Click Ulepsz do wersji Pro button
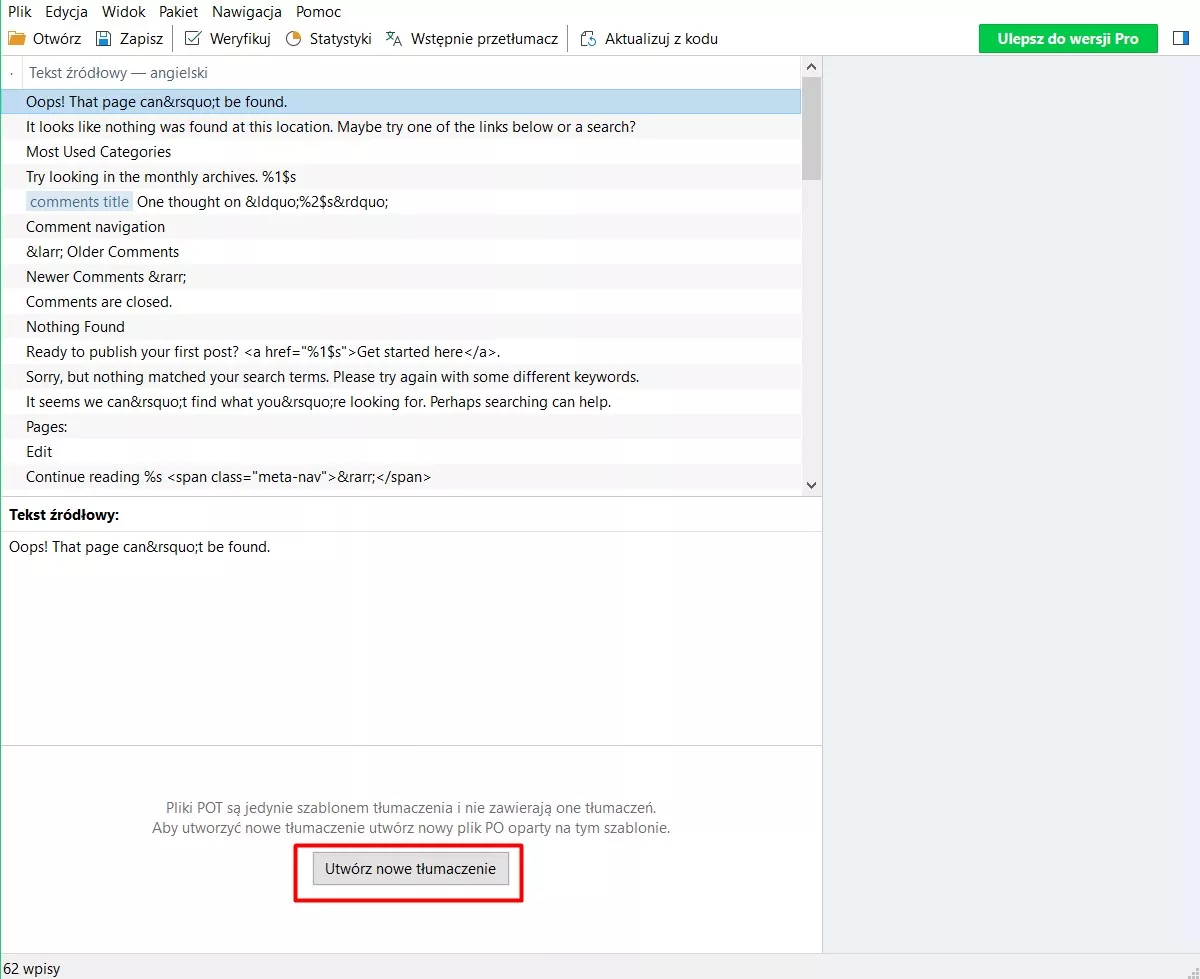 pos(1068,38)
